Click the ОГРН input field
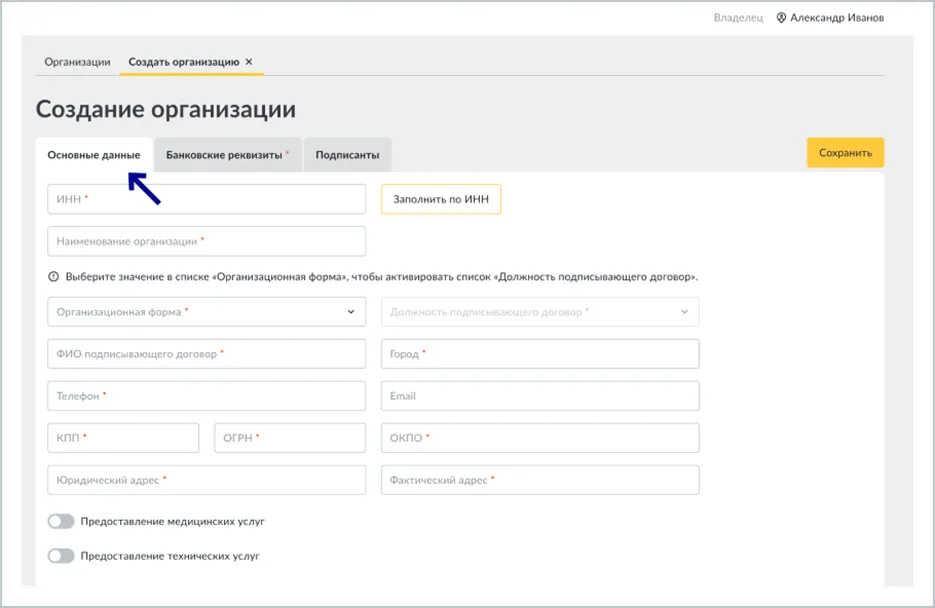Image resolution: width=935 pixels, height=608 pixels. [x=290, y=438]
